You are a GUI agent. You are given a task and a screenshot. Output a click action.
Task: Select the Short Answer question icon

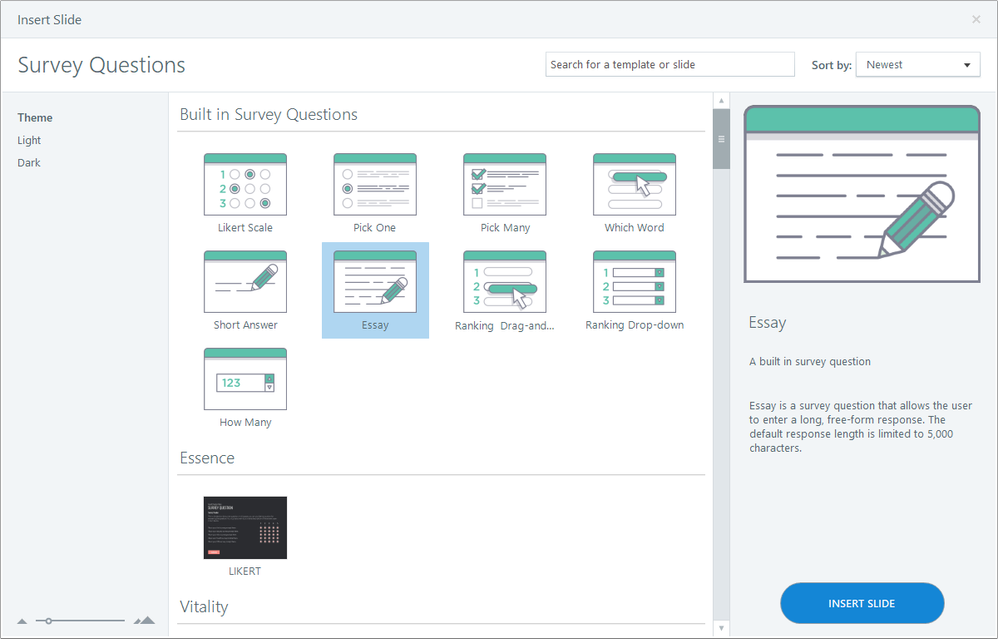pos(245,282)
